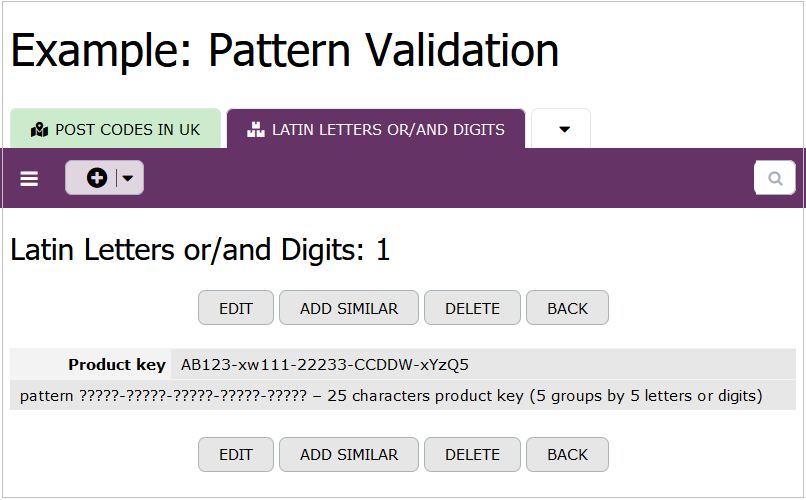This screenshot has width=806, height=500.
Task: Click the magnifier search icon
Action: point(775,178)
